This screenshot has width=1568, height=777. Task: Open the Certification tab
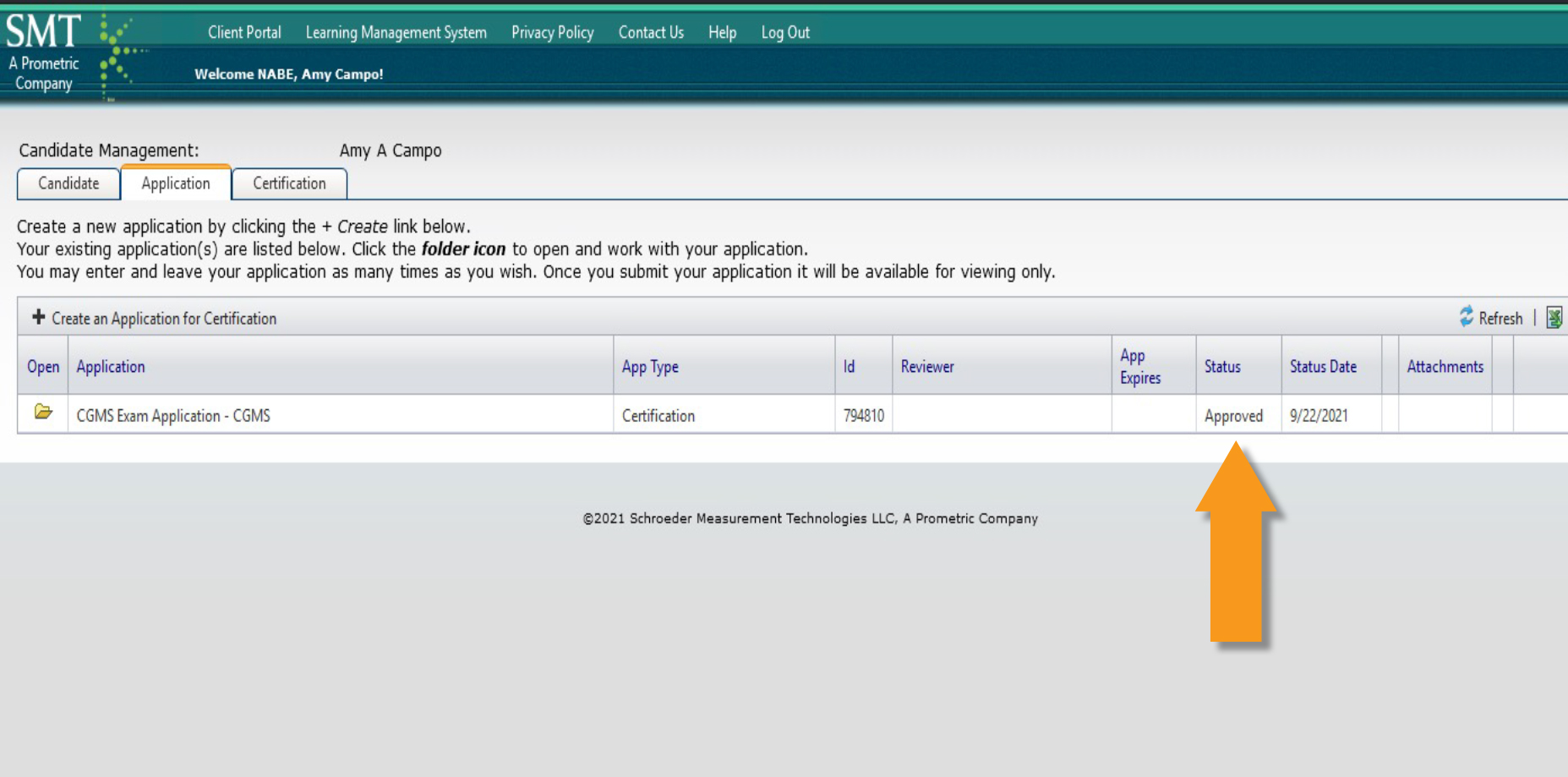point(290,183)
